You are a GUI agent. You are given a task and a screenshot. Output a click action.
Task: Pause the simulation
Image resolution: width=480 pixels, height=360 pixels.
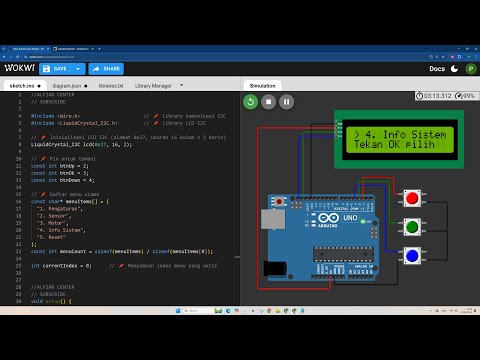click(287, 102)
